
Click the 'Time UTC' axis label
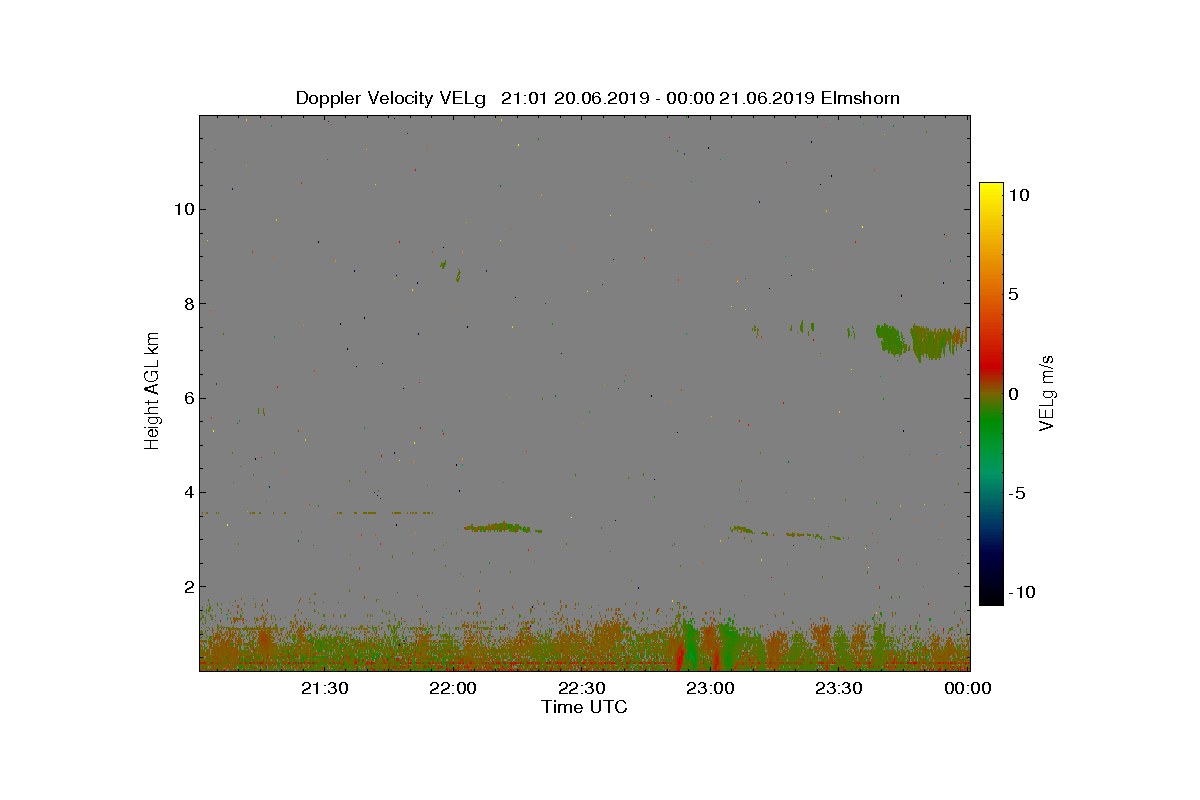click(x=585, y=707)
